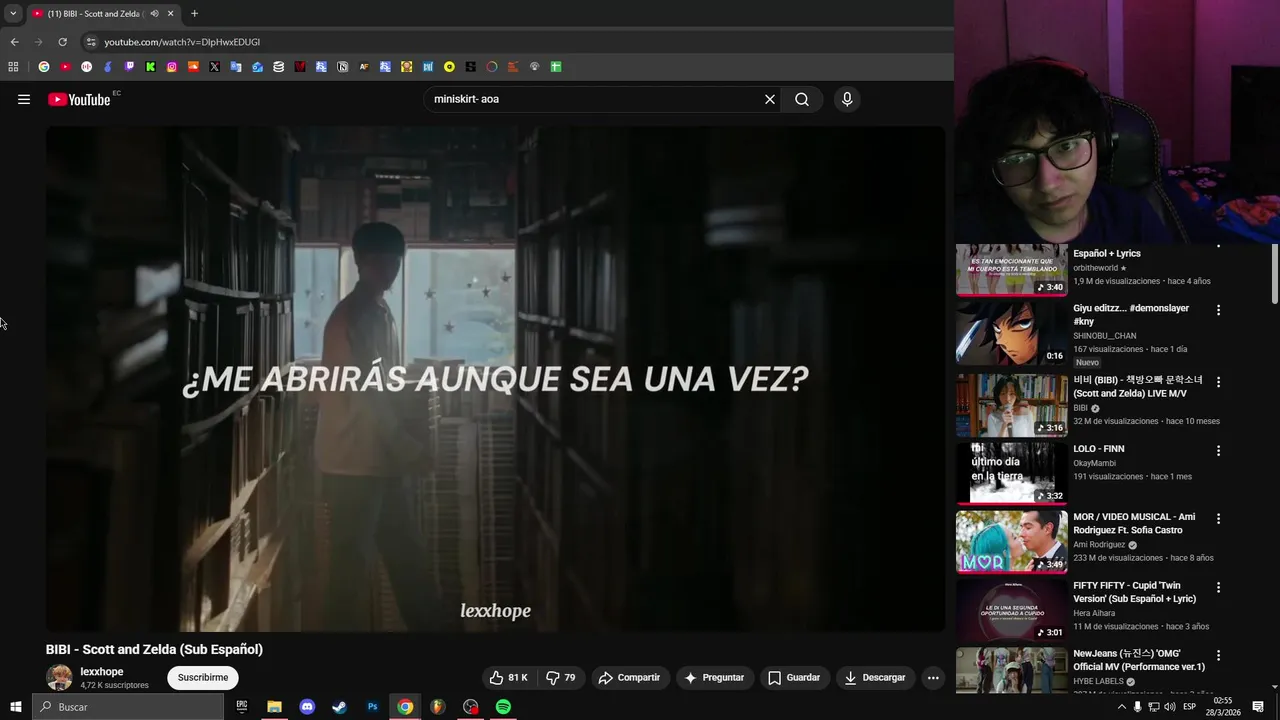
Task: Open the Preguntar AI button
Action: [x=714, y=677]
